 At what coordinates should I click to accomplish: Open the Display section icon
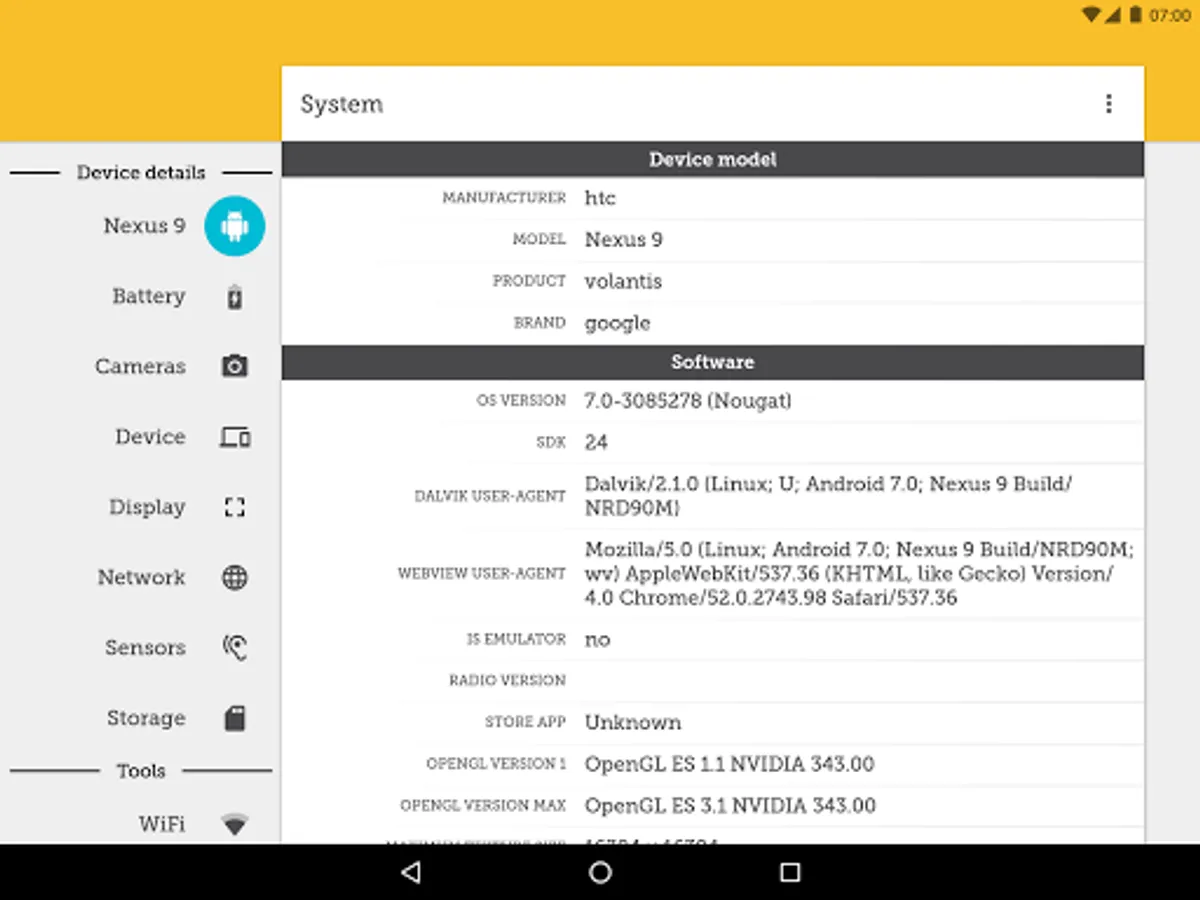(235, 507)
